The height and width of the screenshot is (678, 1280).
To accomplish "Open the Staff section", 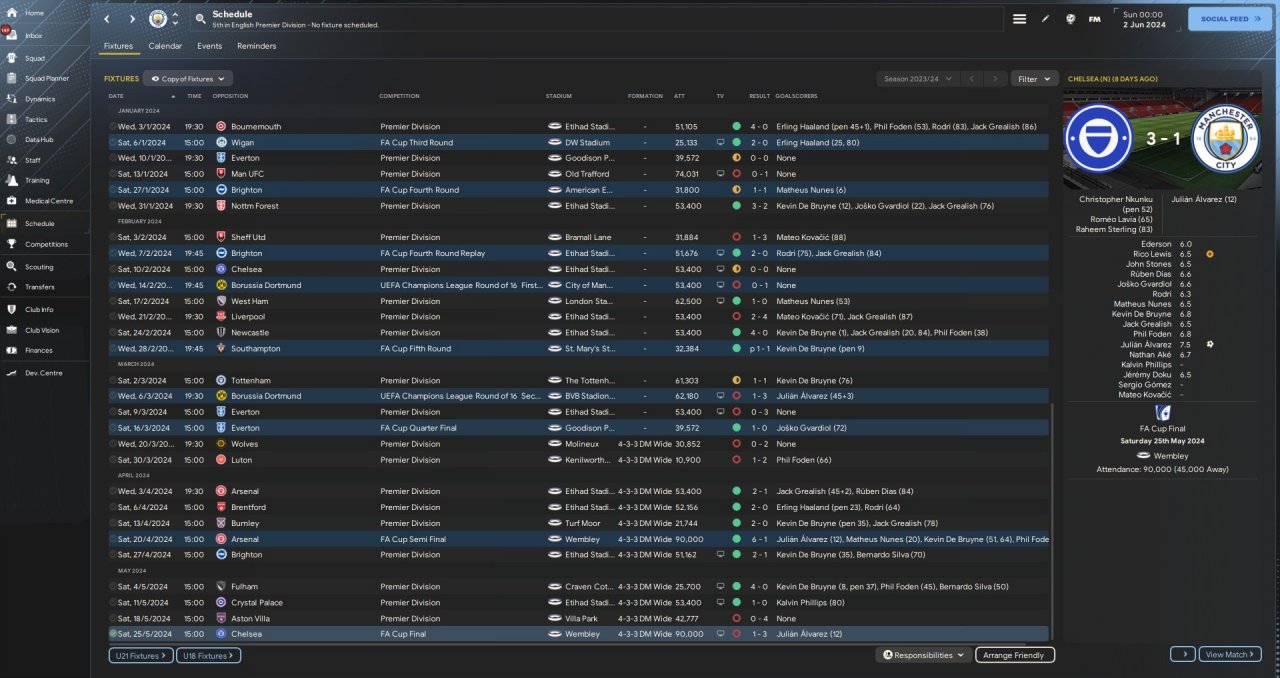I will tap(33, 160).
